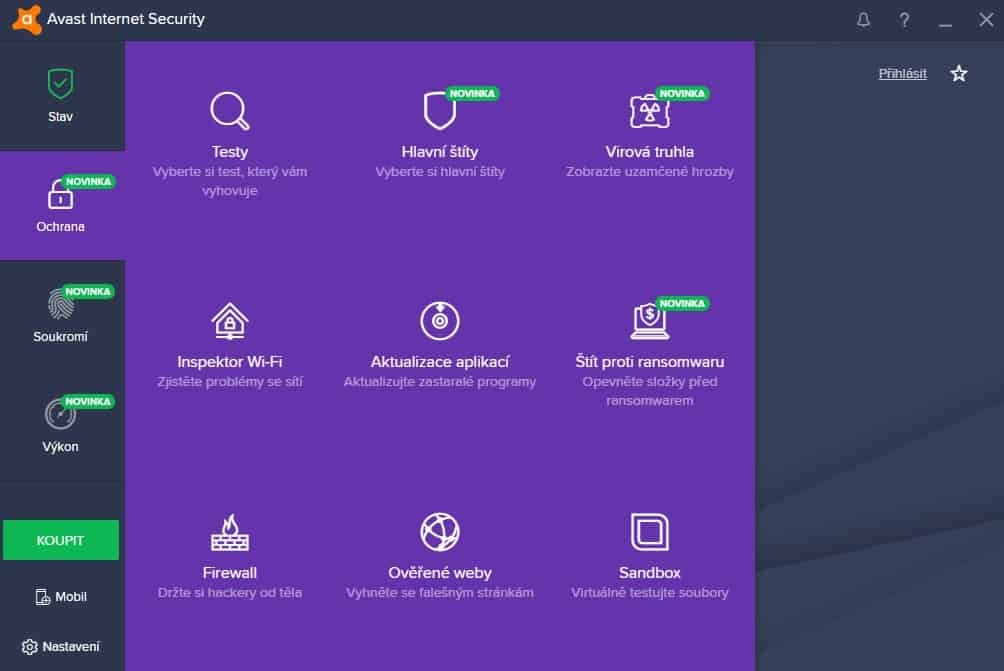Viewport: 1004px width, 671px height.
Task: Click the NOVINKA badge on Virová truhla
Action: coord(682,93)
